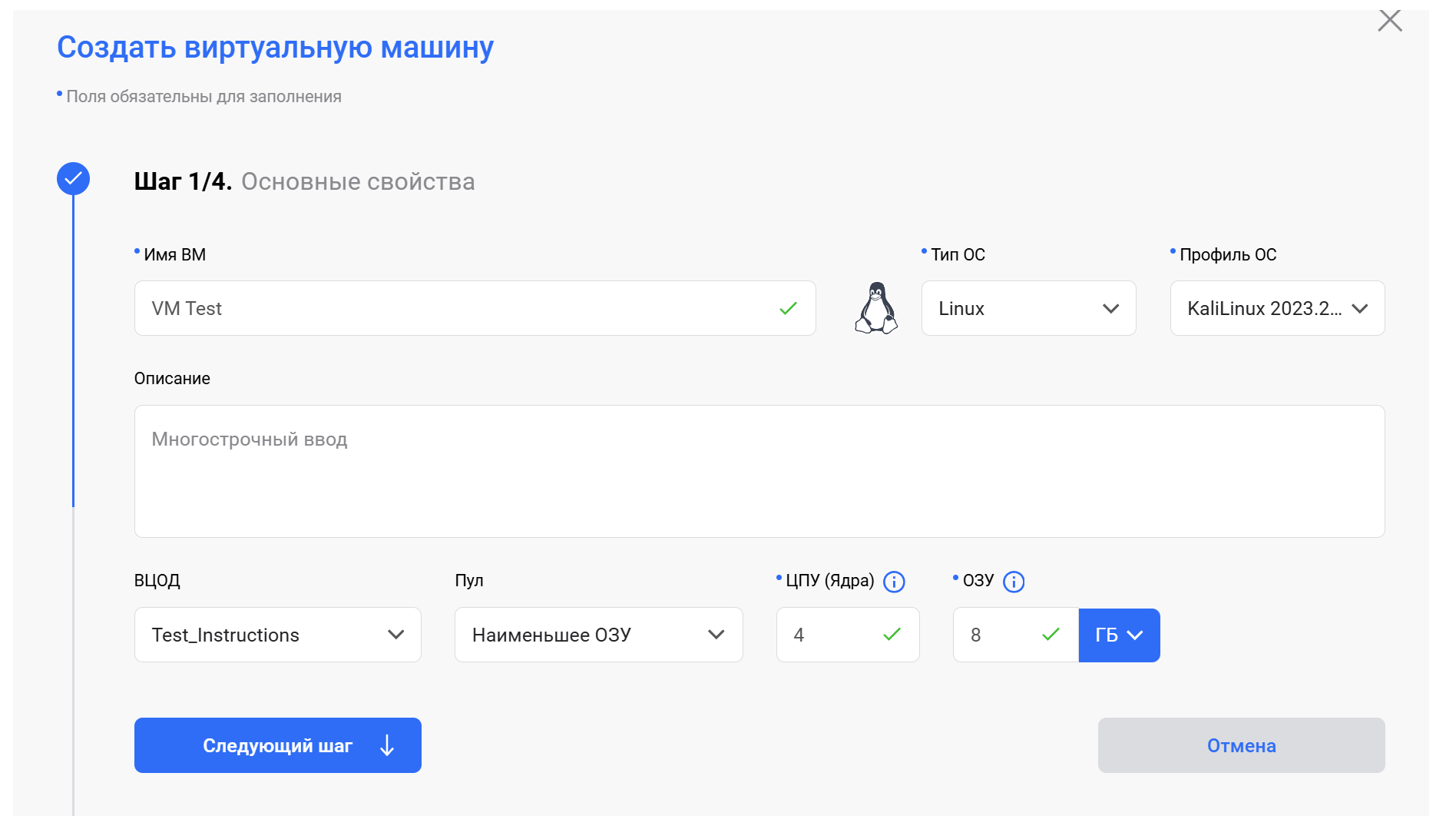The image size is (1456, 816).
Task: Click the down arrow on Следующий шаг
Action: coord(387,745)
